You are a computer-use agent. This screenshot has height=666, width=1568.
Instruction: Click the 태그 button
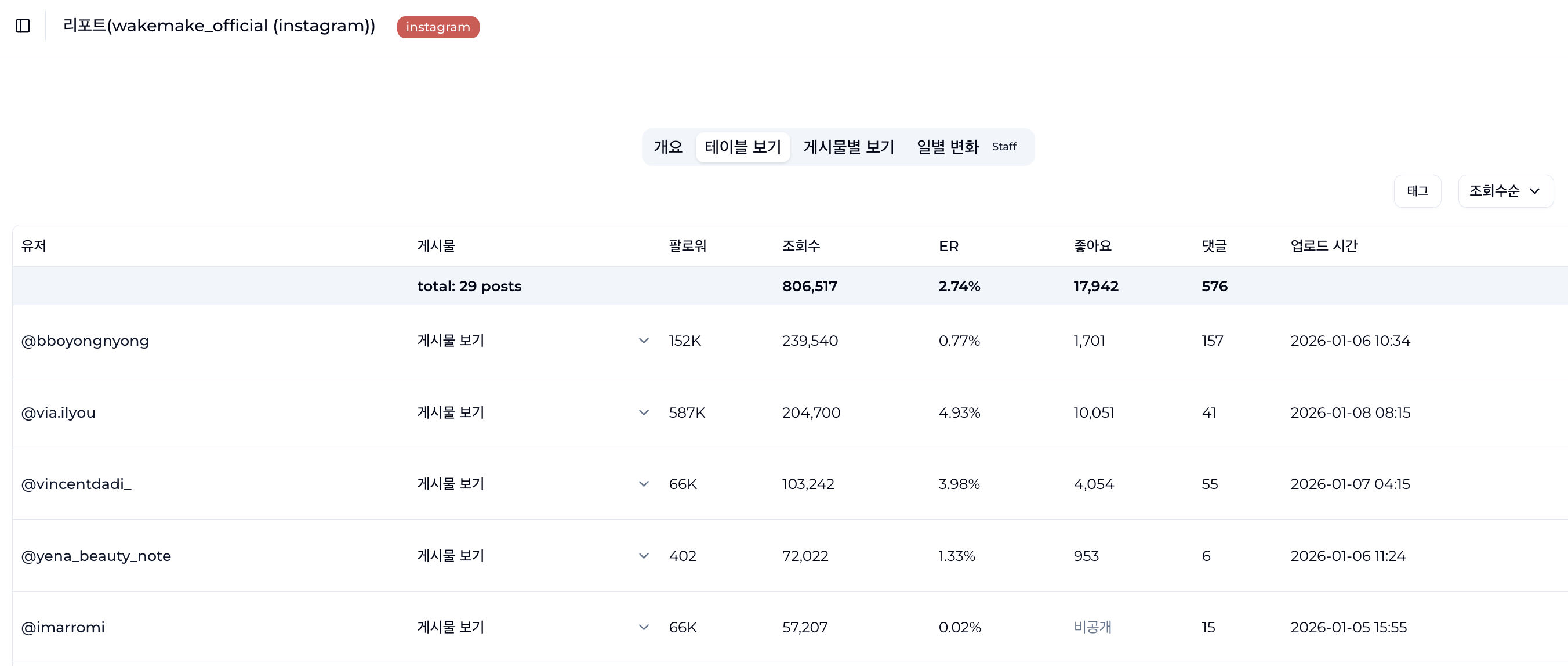(x=1417, y=191)
